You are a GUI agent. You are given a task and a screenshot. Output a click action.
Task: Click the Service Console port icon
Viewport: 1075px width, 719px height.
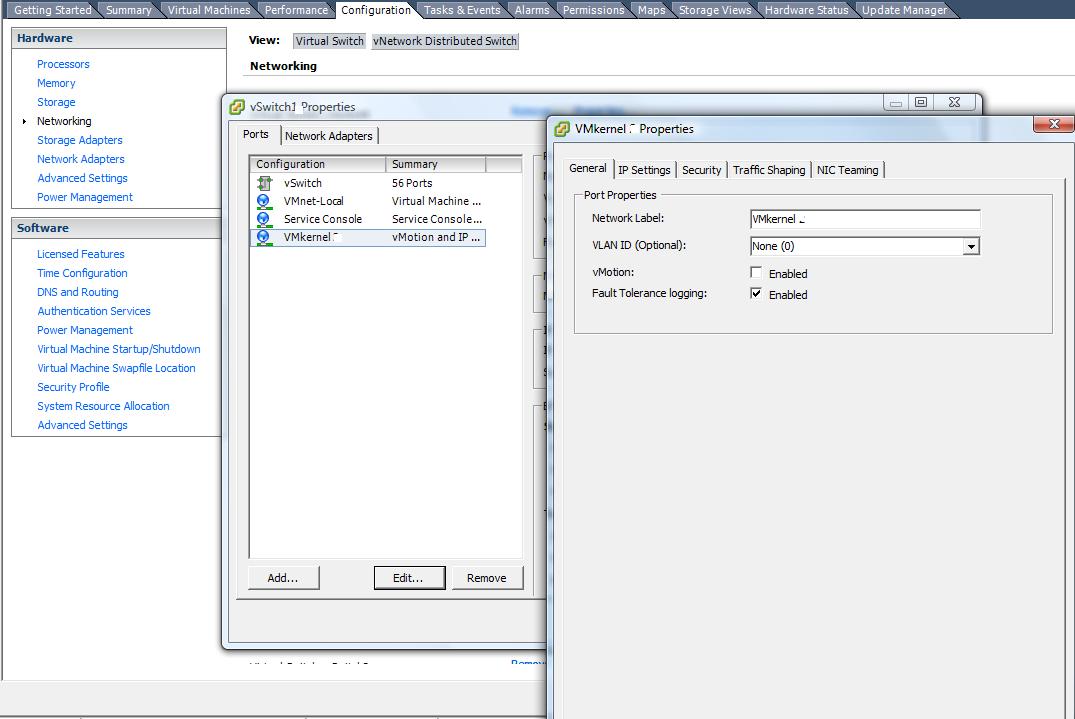(263, 219)
